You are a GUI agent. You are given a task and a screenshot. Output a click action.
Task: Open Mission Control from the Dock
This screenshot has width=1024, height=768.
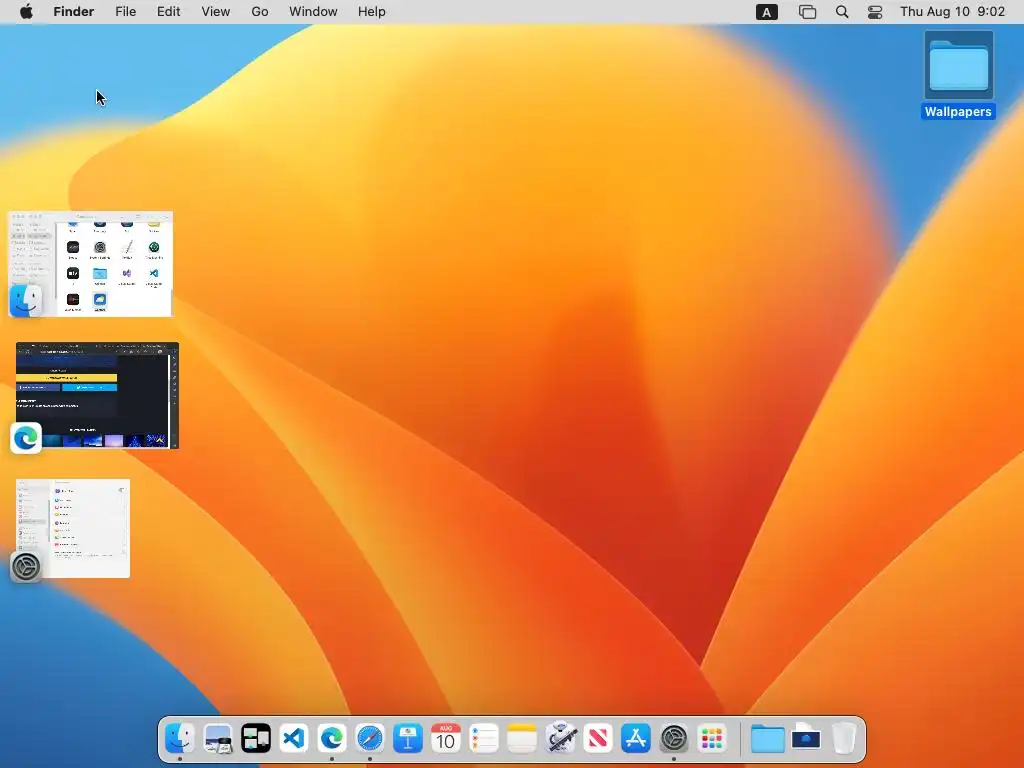(x=255, y=739)
